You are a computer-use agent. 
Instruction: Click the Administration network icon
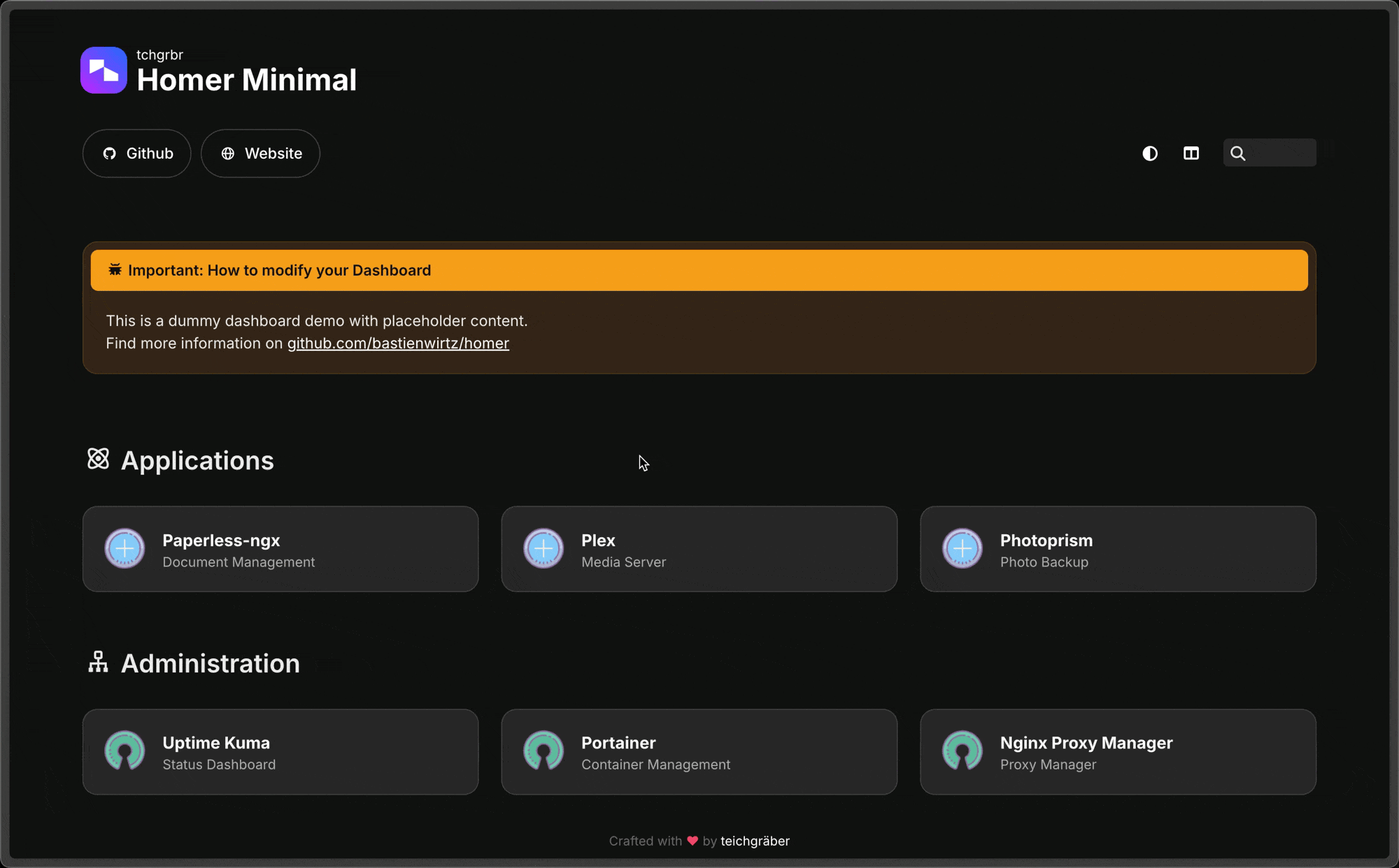tap(98, 662)
